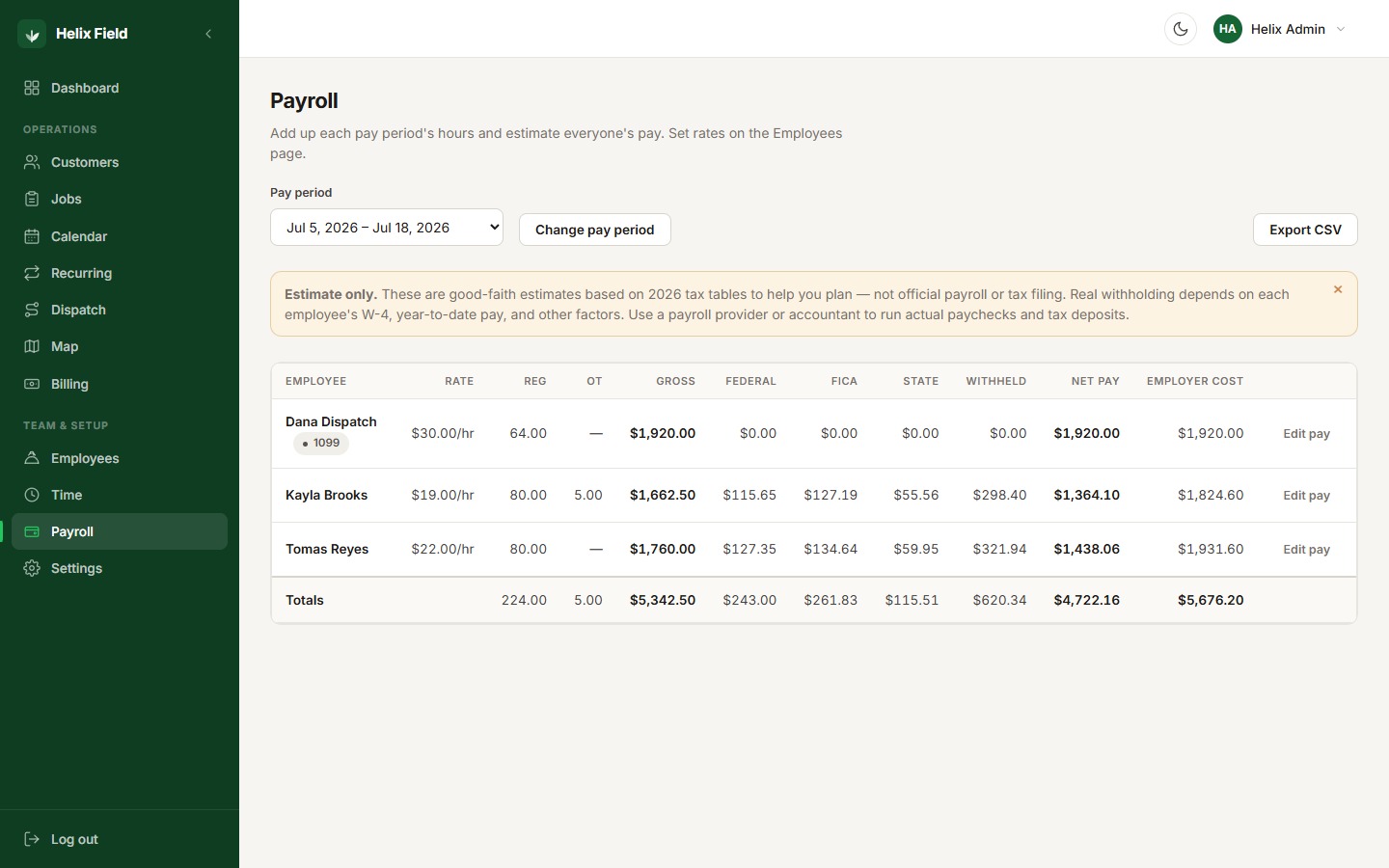The width and height of the screenshot is (1389, 868).
Task: Dismiss the Estimate only banner
Action: (1338, 289)
